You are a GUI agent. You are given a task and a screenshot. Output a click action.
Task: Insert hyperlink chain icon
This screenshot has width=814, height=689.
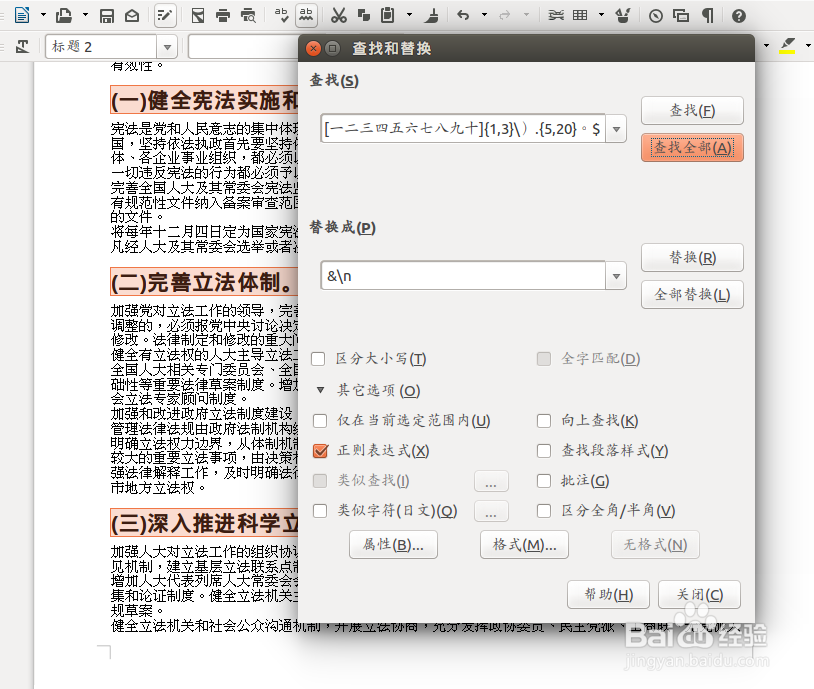click(x=556, y=16)
